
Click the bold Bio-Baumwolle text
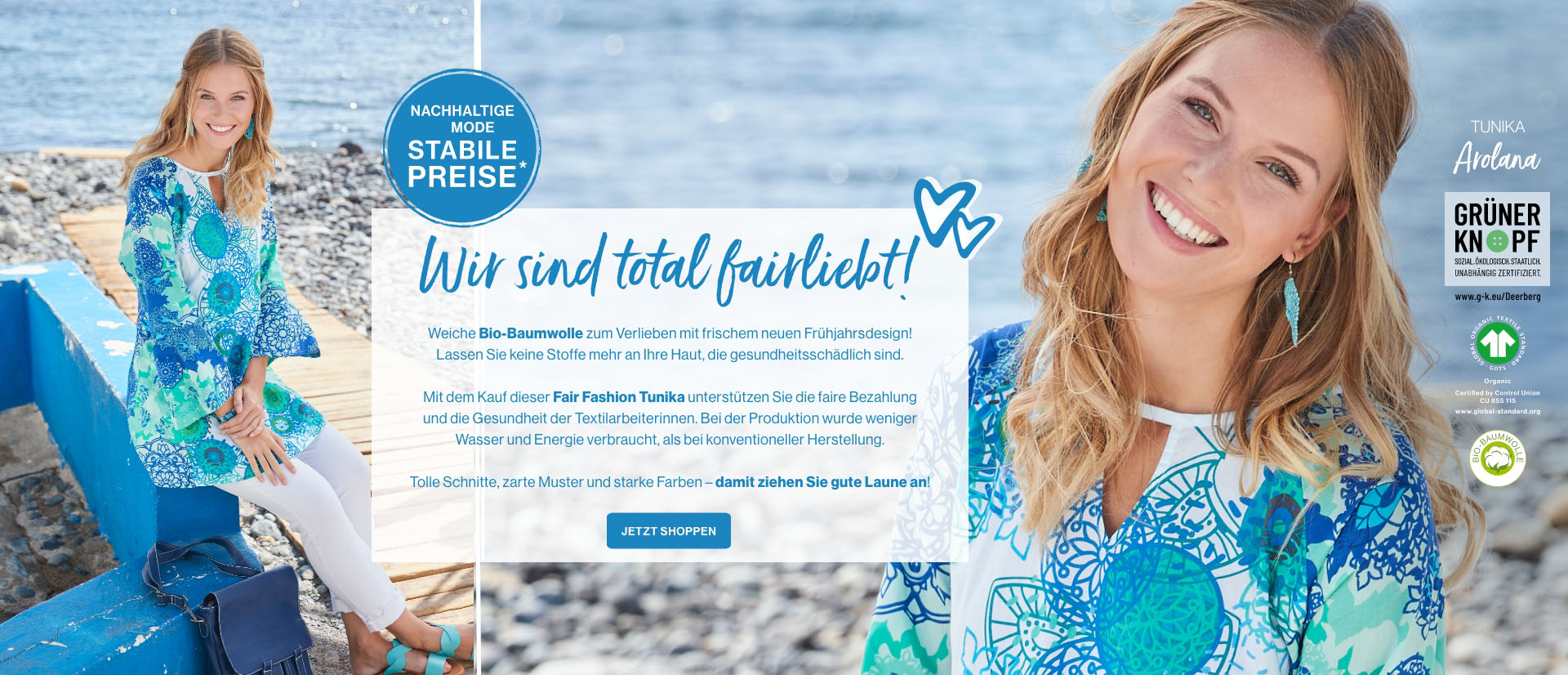coord(531,333)
